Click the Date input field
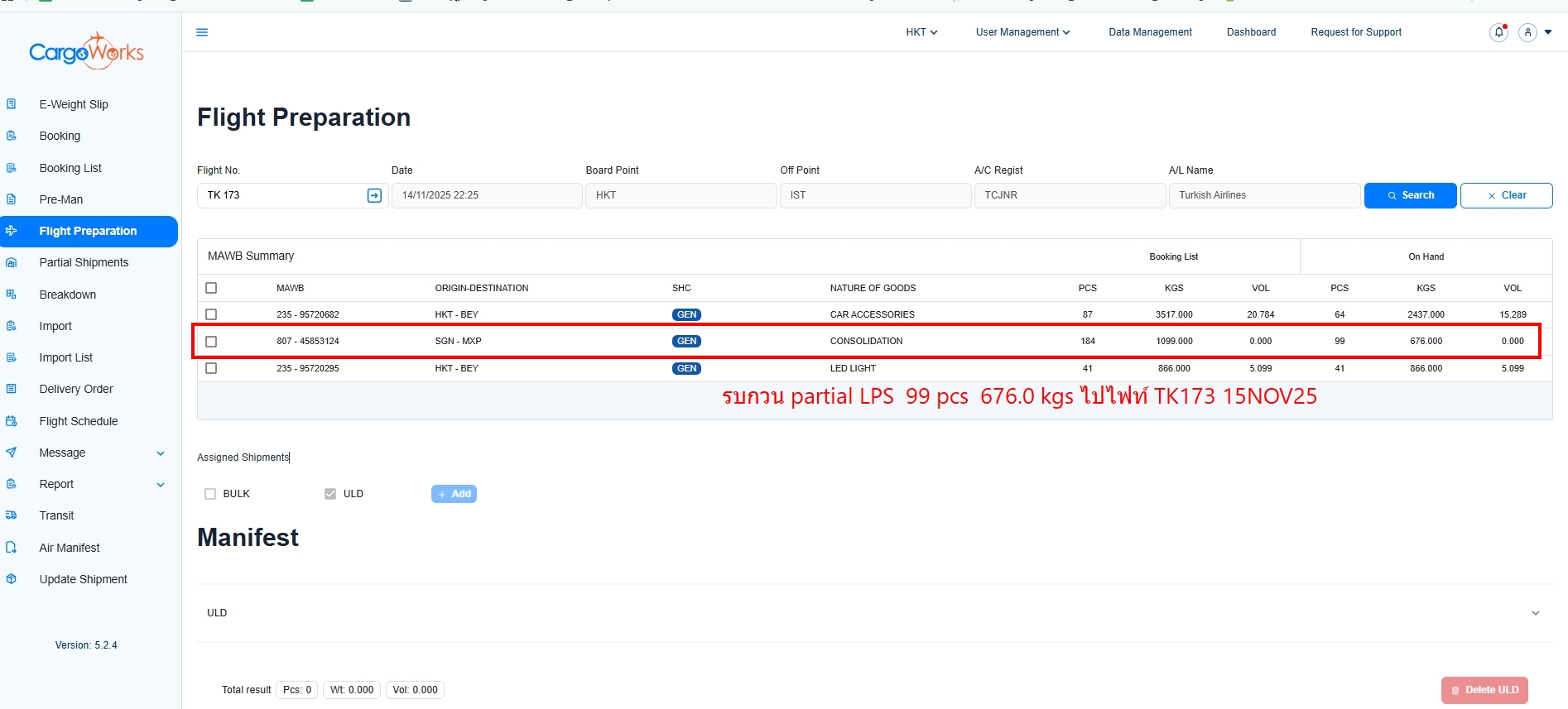This screenshot has width=1568, height=709. 486,195
